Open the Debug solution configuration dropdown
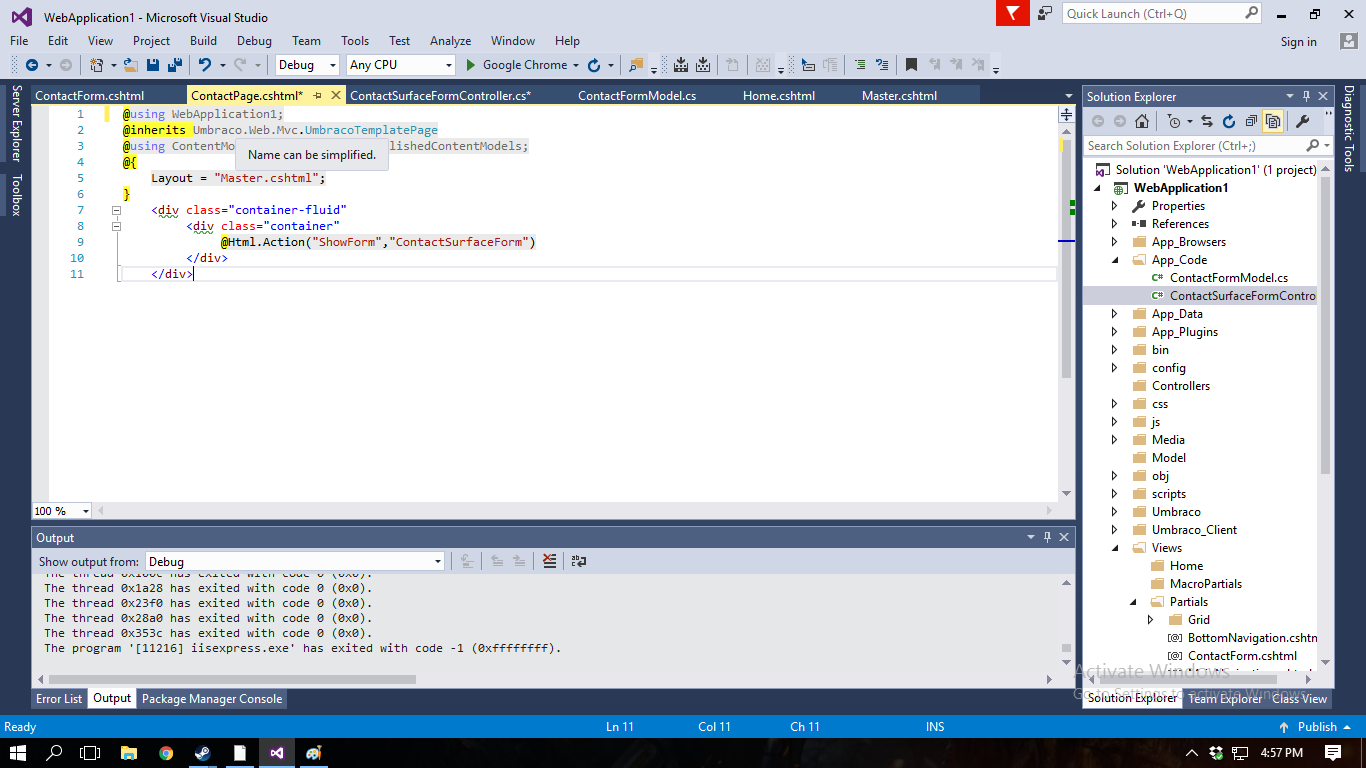 pyautogui.click(x=308, y=65)
